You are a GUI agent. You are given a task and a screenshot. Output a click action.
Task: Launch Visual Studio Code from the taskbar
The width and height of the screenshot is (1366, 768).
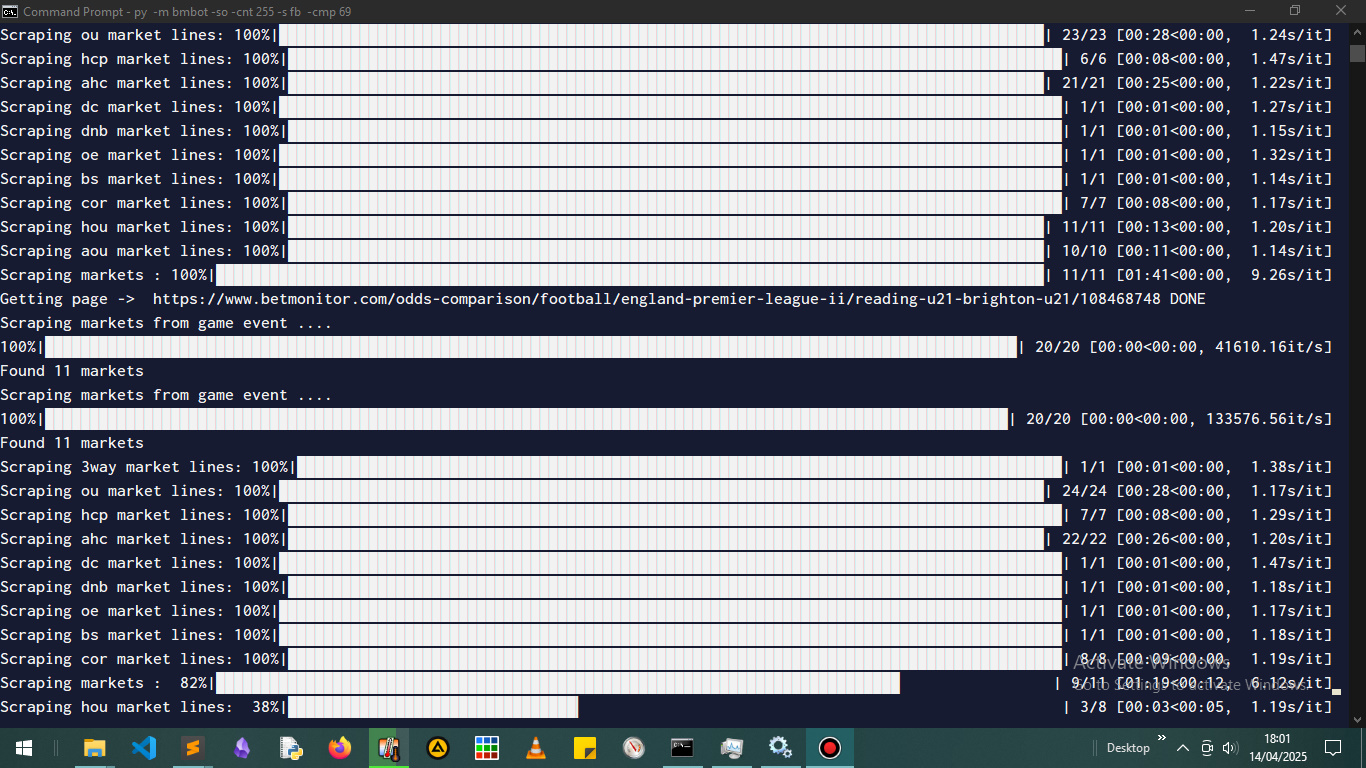point(143,747)
